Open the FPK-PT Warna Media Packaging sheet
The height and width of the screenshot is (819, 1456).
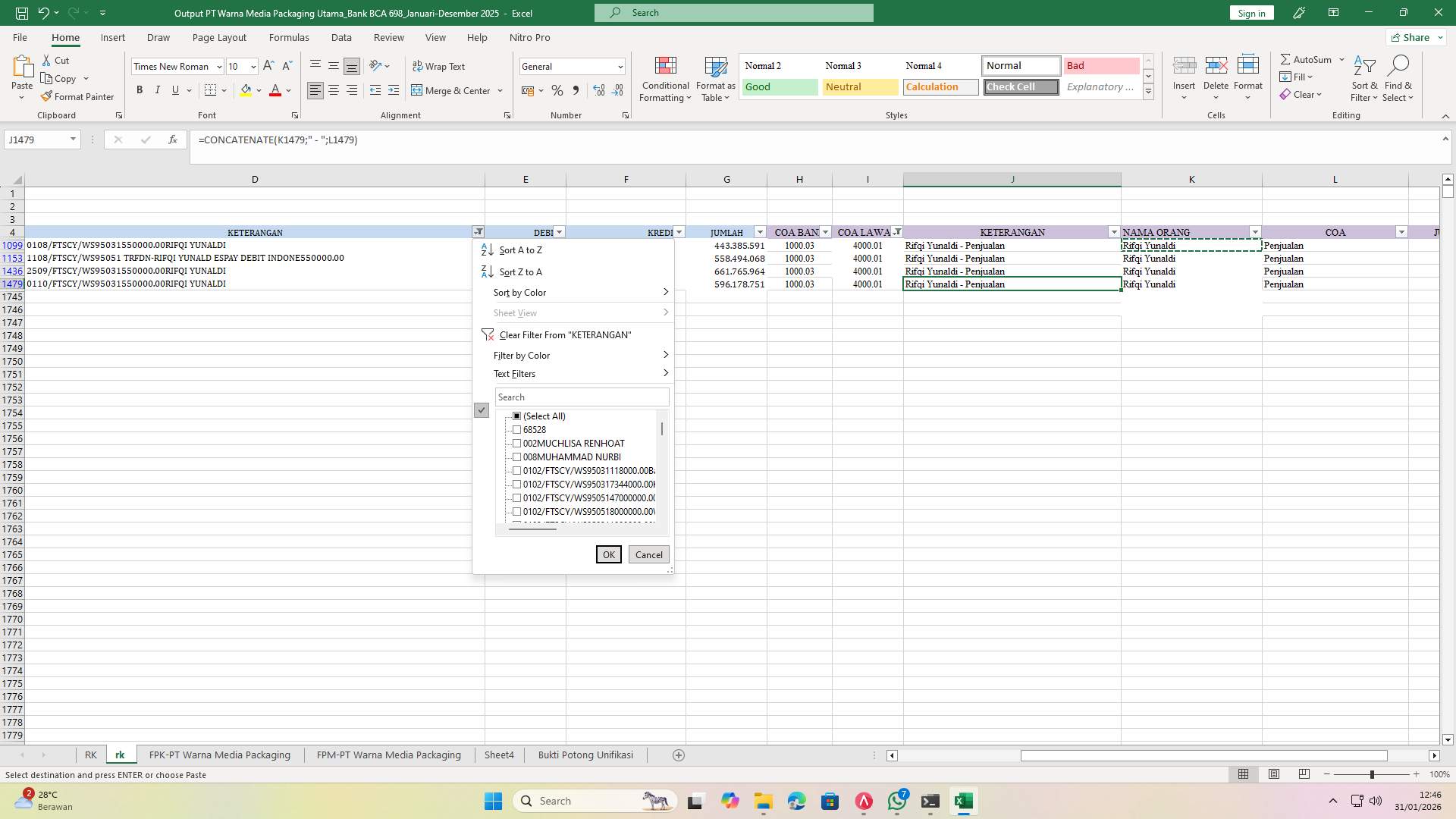click(219, 755)
